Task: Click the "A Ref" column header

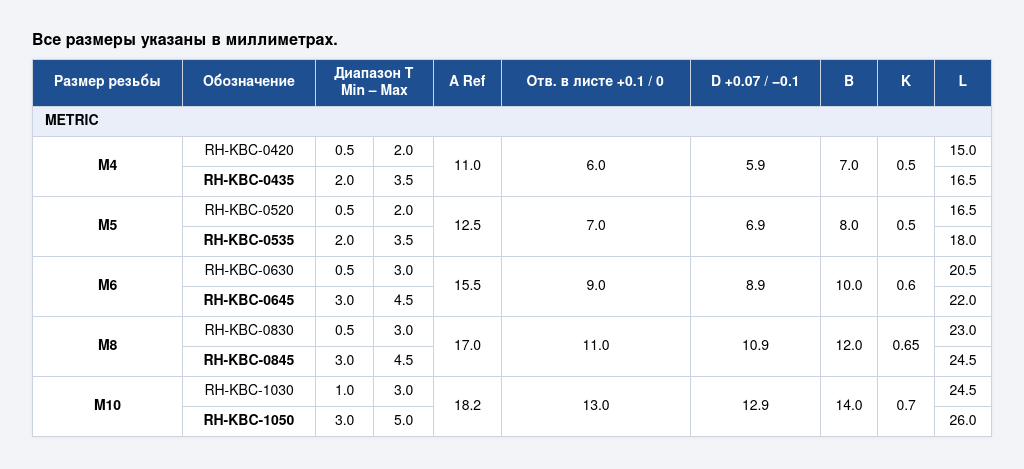Action: click(467, 82)
